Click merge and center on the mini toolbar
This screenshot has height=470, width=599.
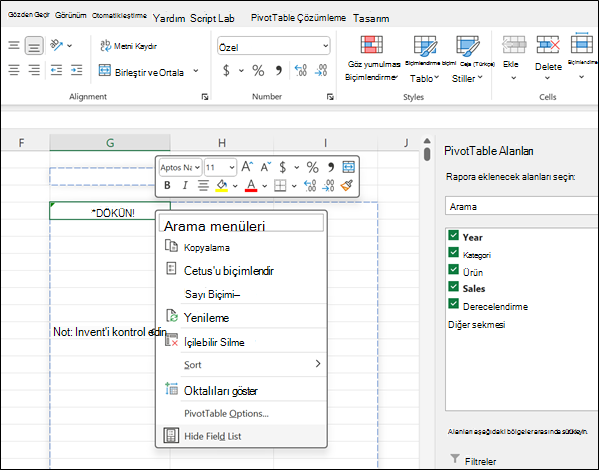click(348, 167)
